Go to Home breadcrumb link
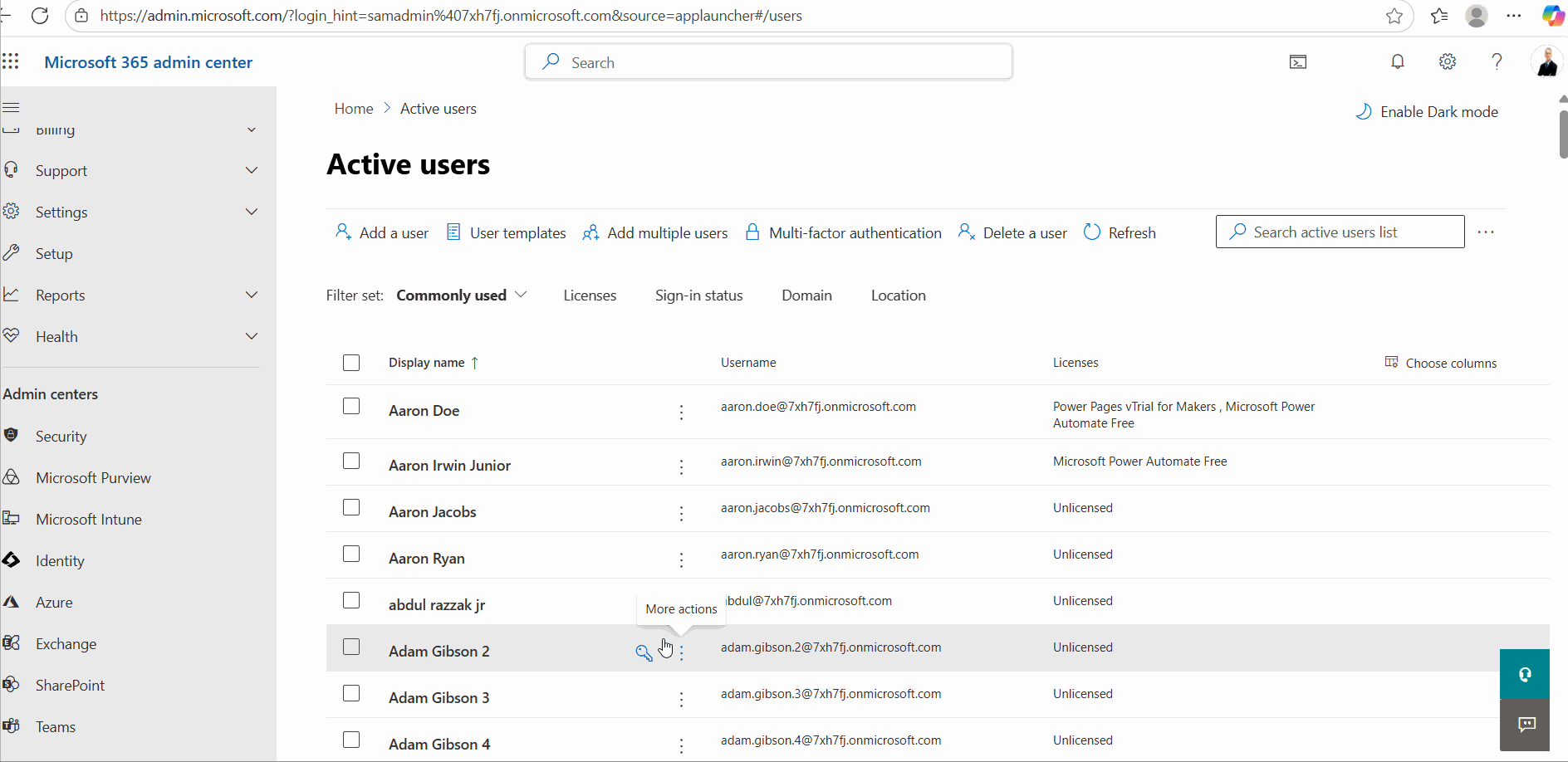Viewport: 1568px width, 762px height. point(354,109)
